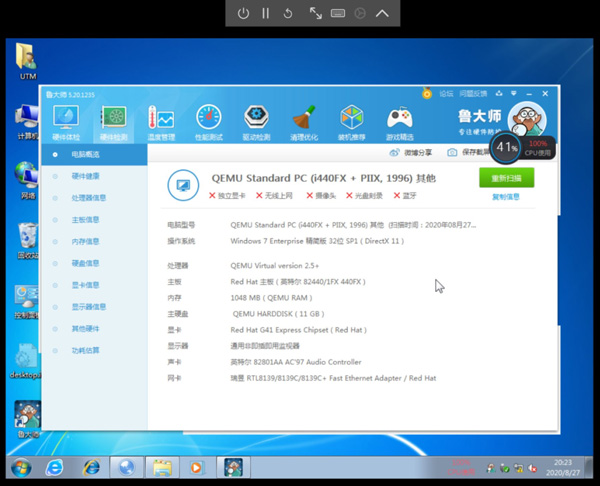Click the UTM power button

(243, 13)
